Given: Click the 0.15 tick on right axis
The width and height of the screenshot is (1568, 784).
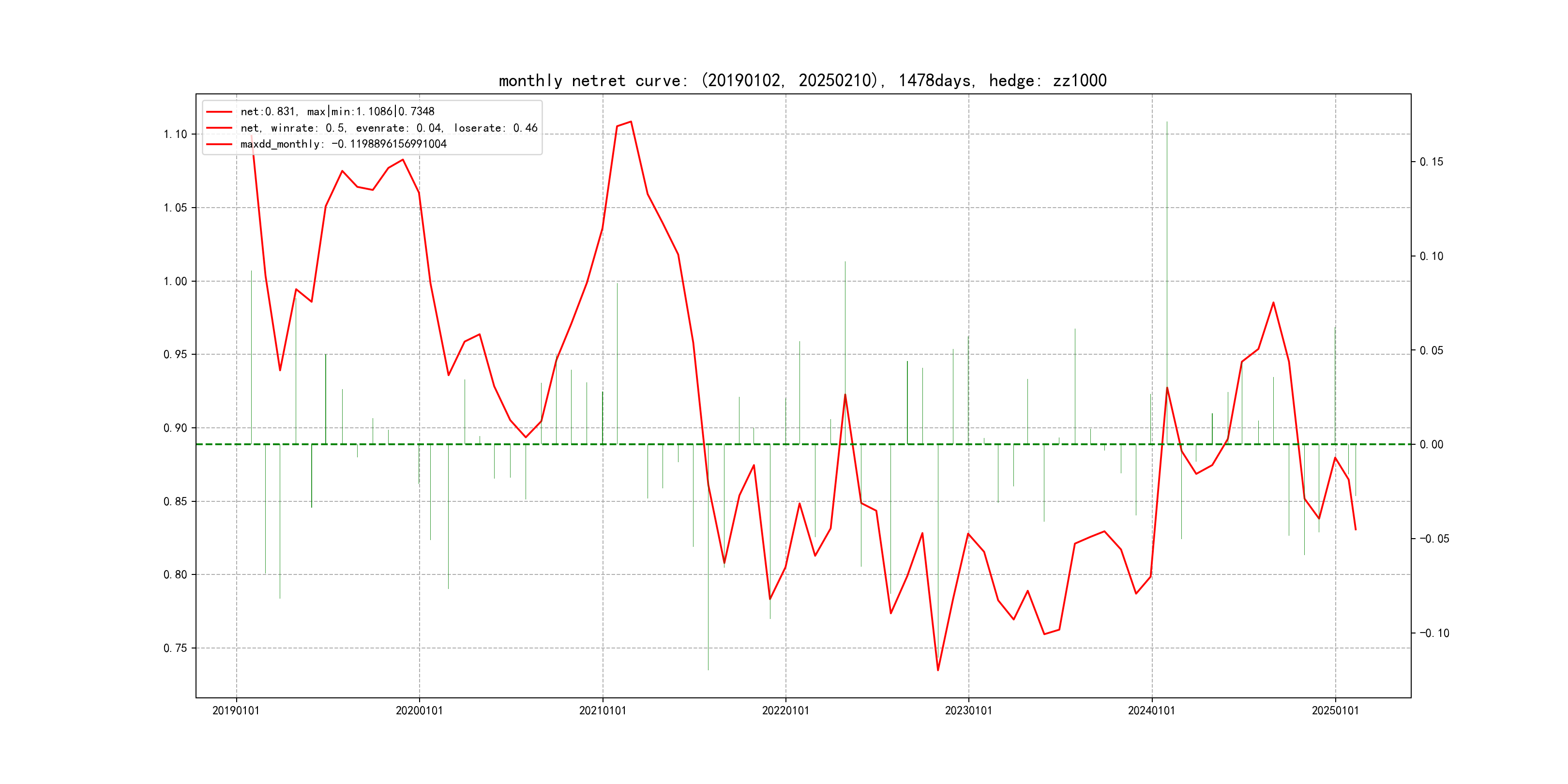Looking at the screenshot, I should click(1431, 162).
